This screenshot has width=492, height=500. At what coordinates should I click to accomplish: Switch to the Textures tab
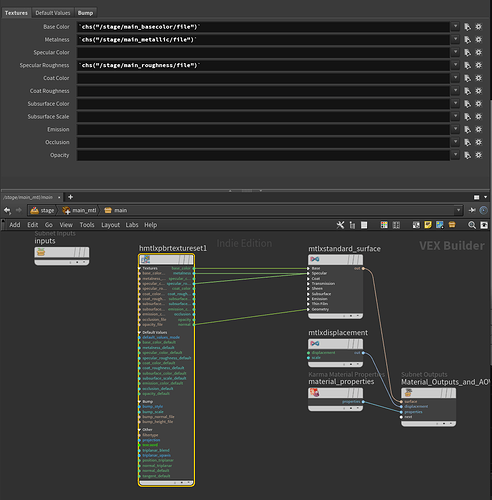tap(16, 13)
